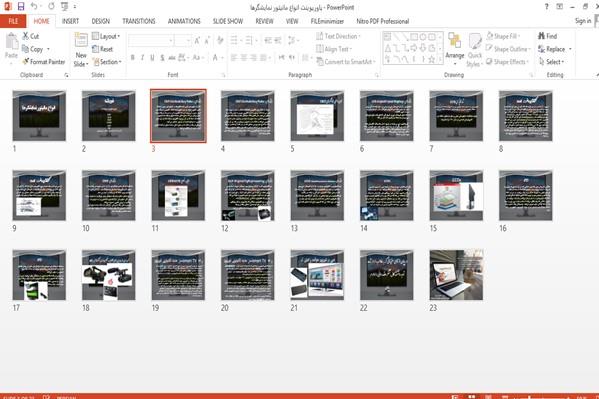Click the Save icon in quick access toolbar
The width and height of the screenshot is (599, 399).
coord(21,6)
